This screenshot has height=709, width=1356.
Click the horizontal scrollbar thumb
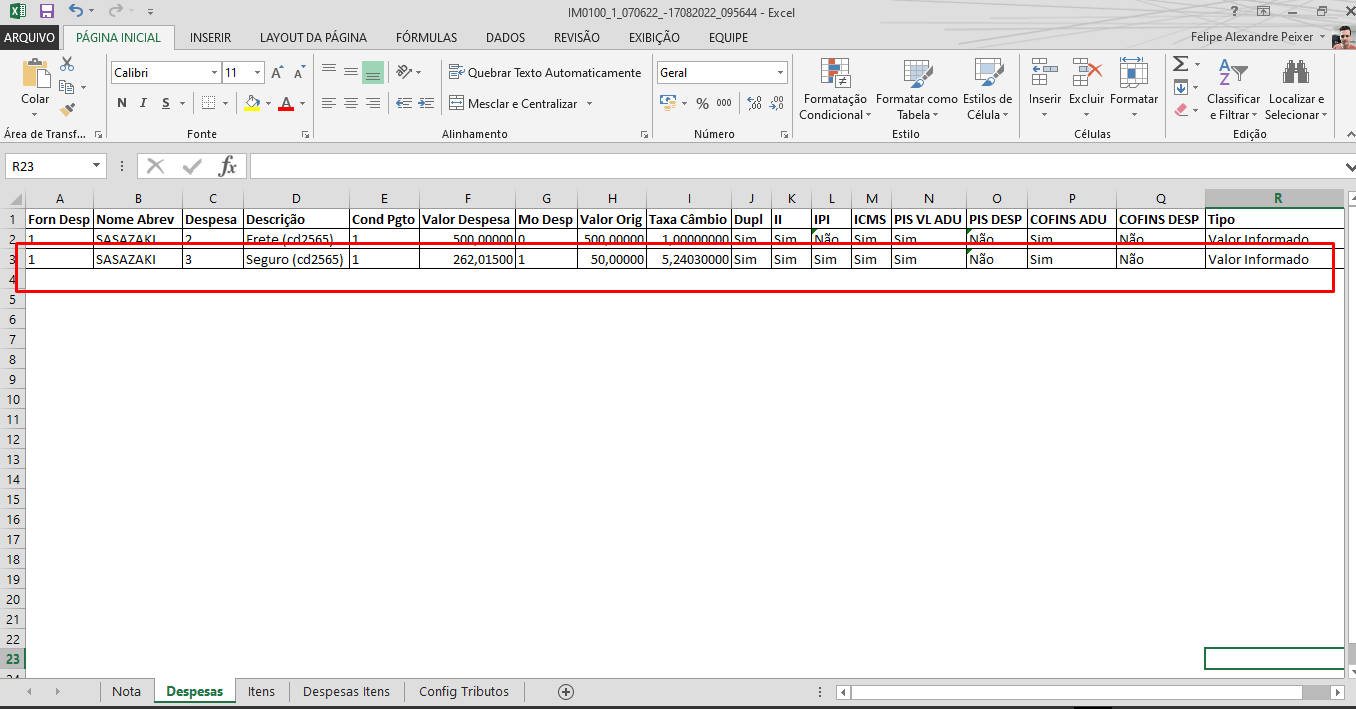click(x=1077, y=692)
